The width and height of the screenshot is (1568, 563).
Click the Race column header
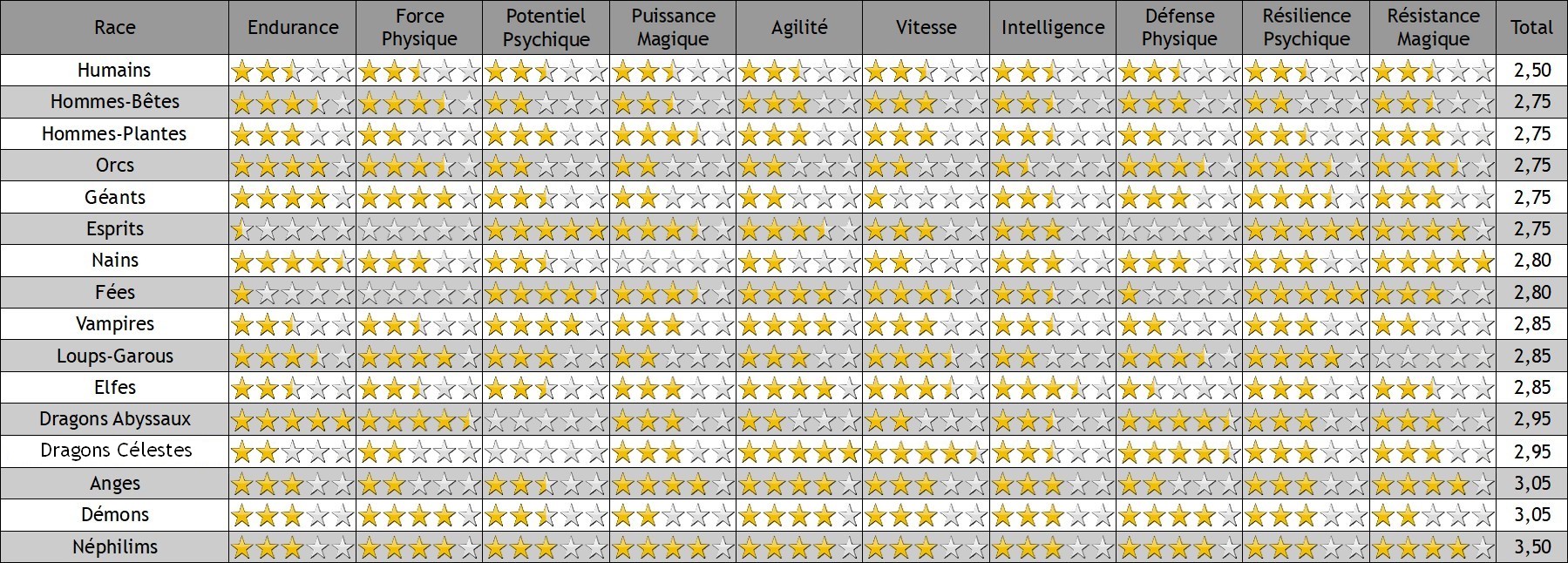pyautogui.click(x=114, y=28)
